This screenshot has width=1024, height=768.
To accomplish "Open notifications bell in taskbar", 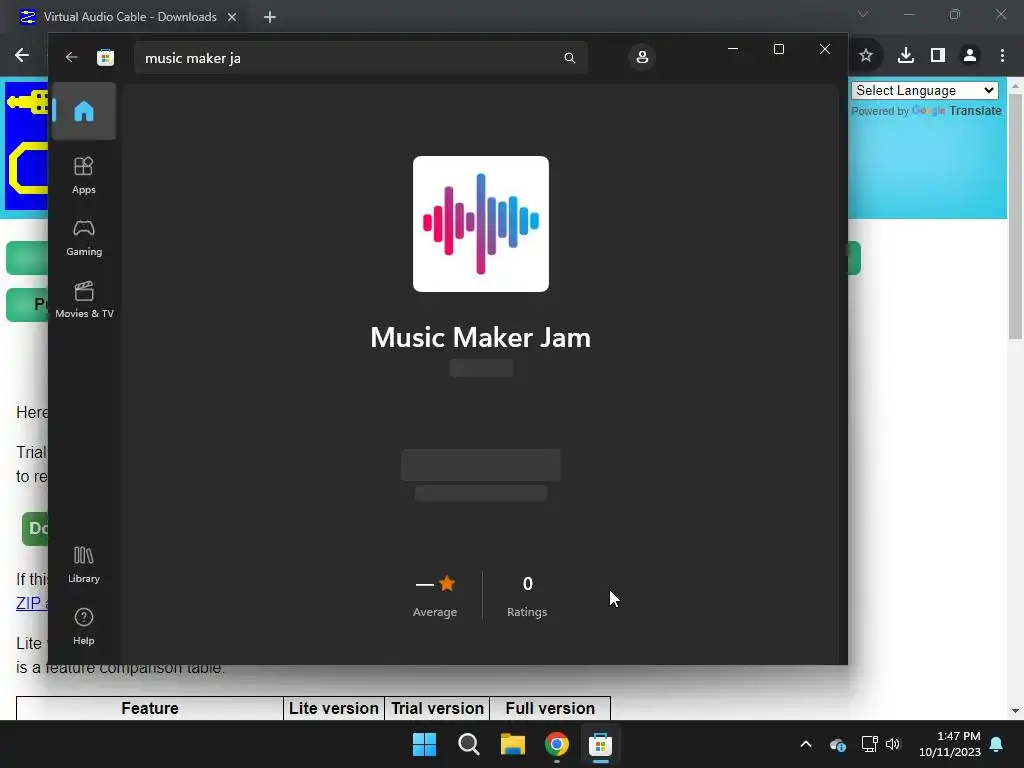I will (x=997, y=744).
